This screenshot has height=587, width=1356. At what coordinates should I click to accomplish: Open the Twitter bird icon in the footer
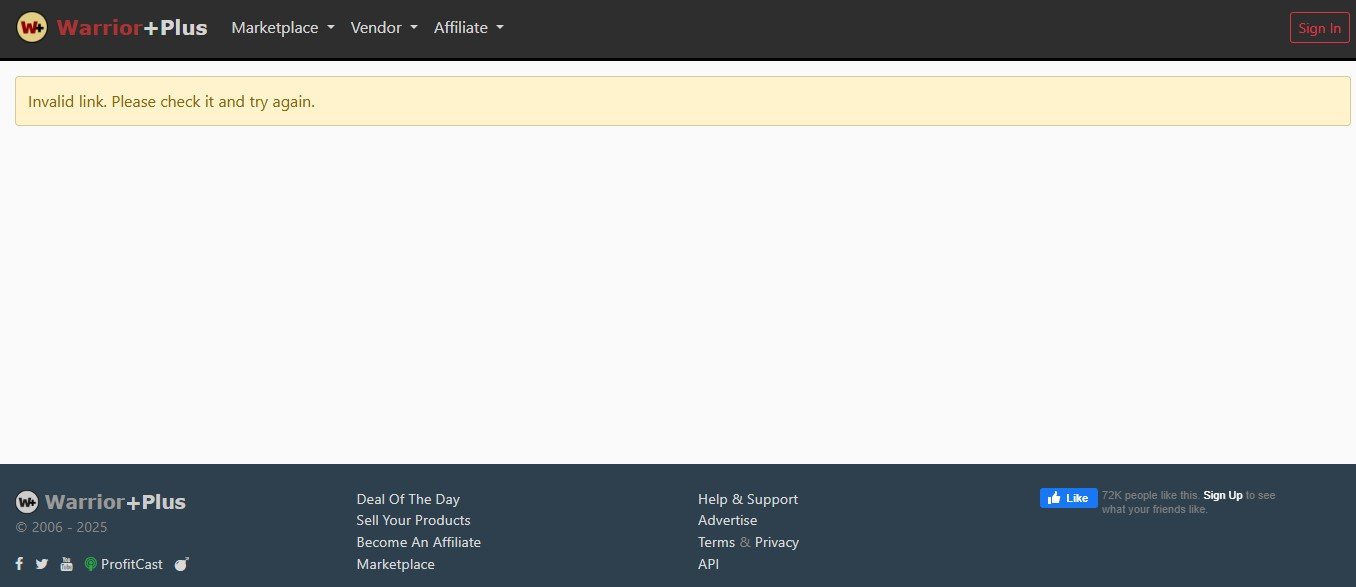click(x=42, y=564)
